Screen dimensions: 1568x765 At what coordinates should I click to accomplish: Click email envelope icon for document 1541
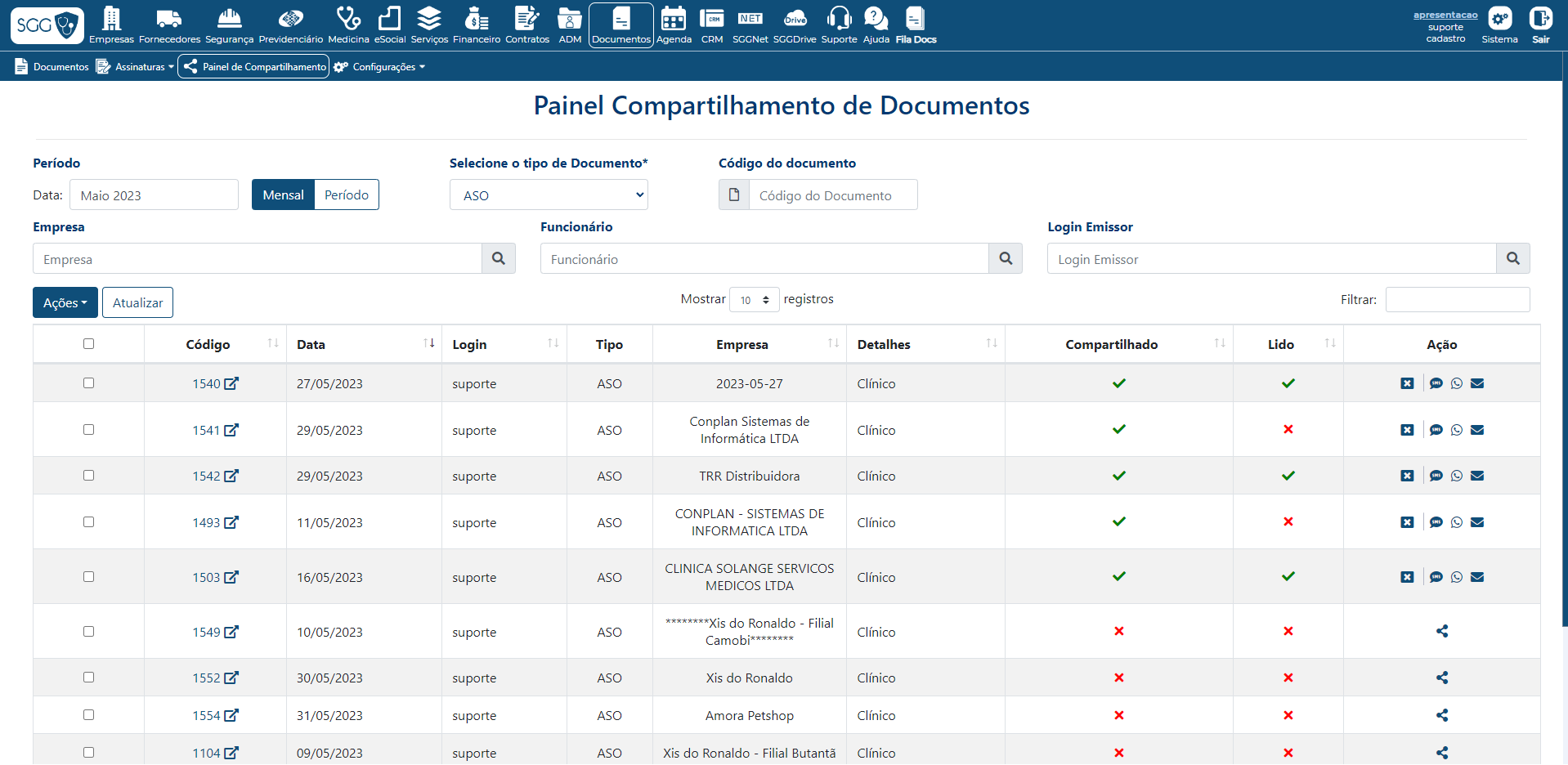click(1477, 430)
